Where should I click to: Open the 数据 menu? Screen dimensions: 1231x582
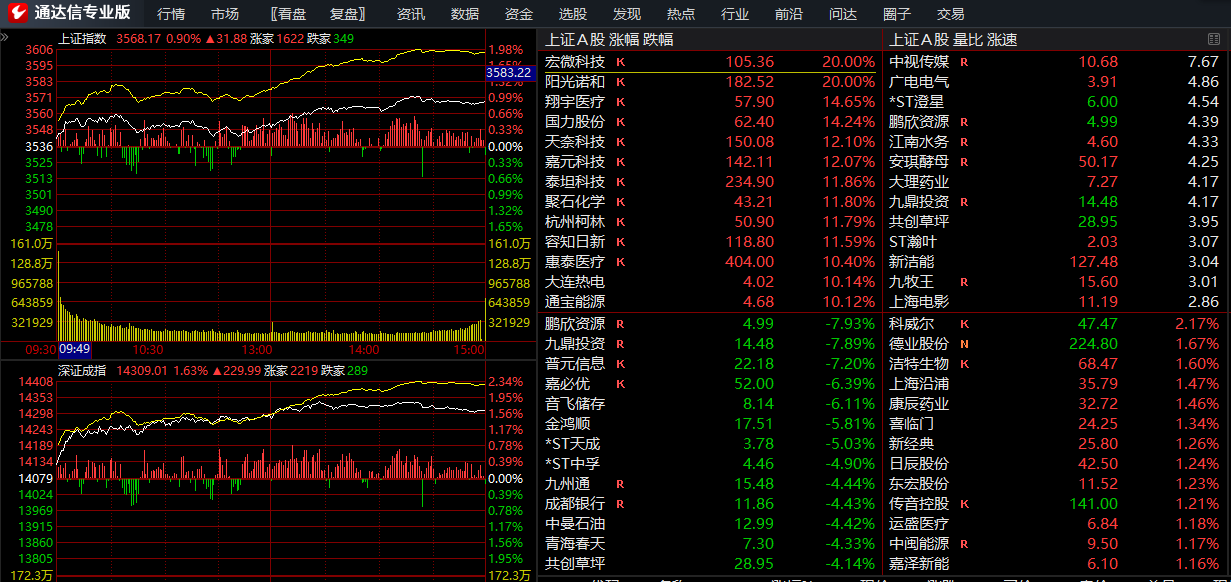[465, 14]
